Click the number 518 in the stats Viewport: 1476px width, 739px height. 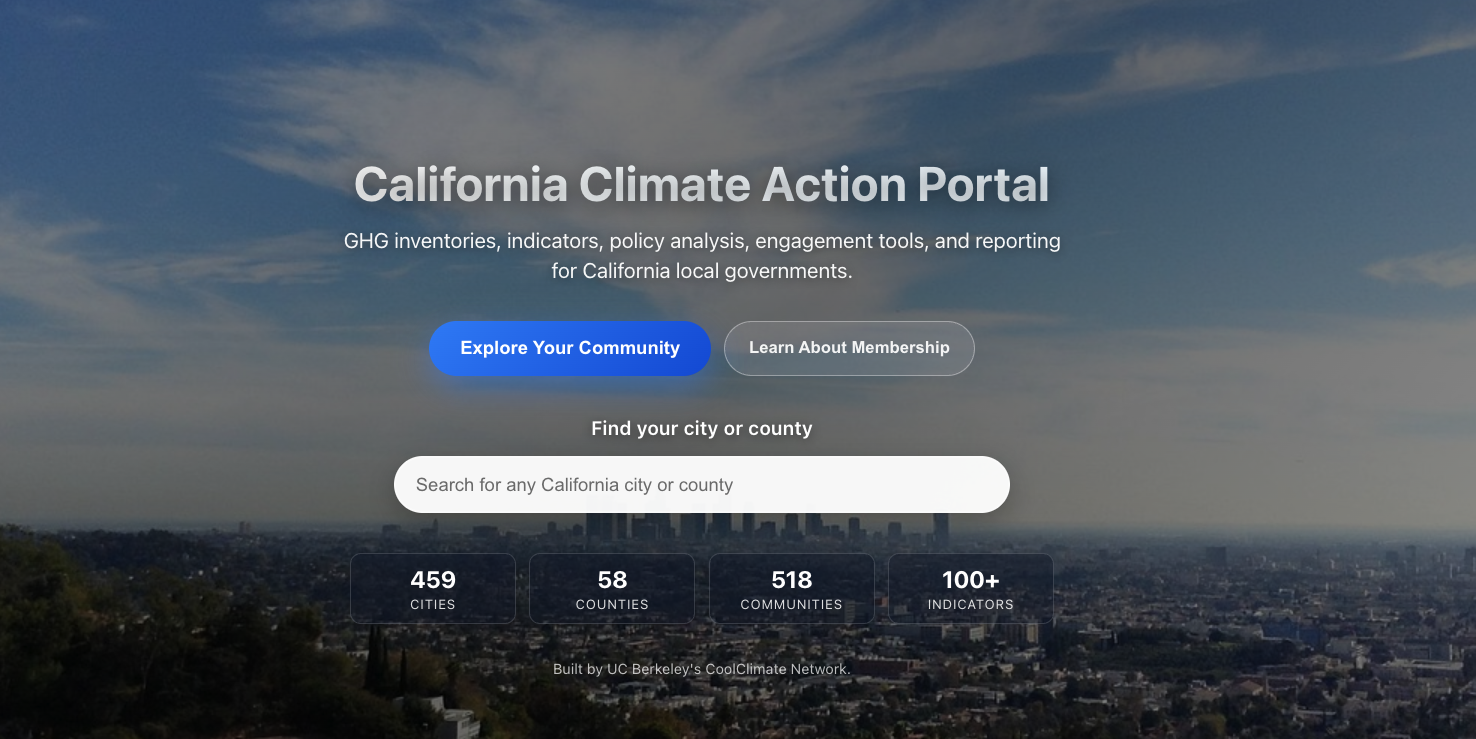coord(792,580)
